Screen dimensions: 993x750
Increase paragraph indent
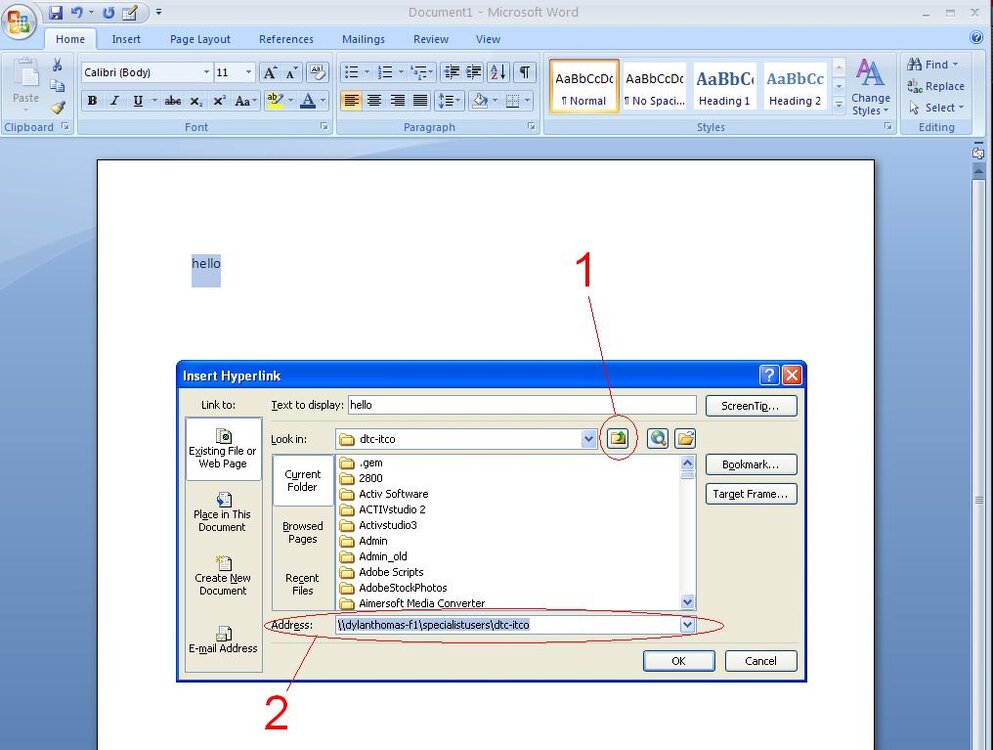tap(474, 72)
